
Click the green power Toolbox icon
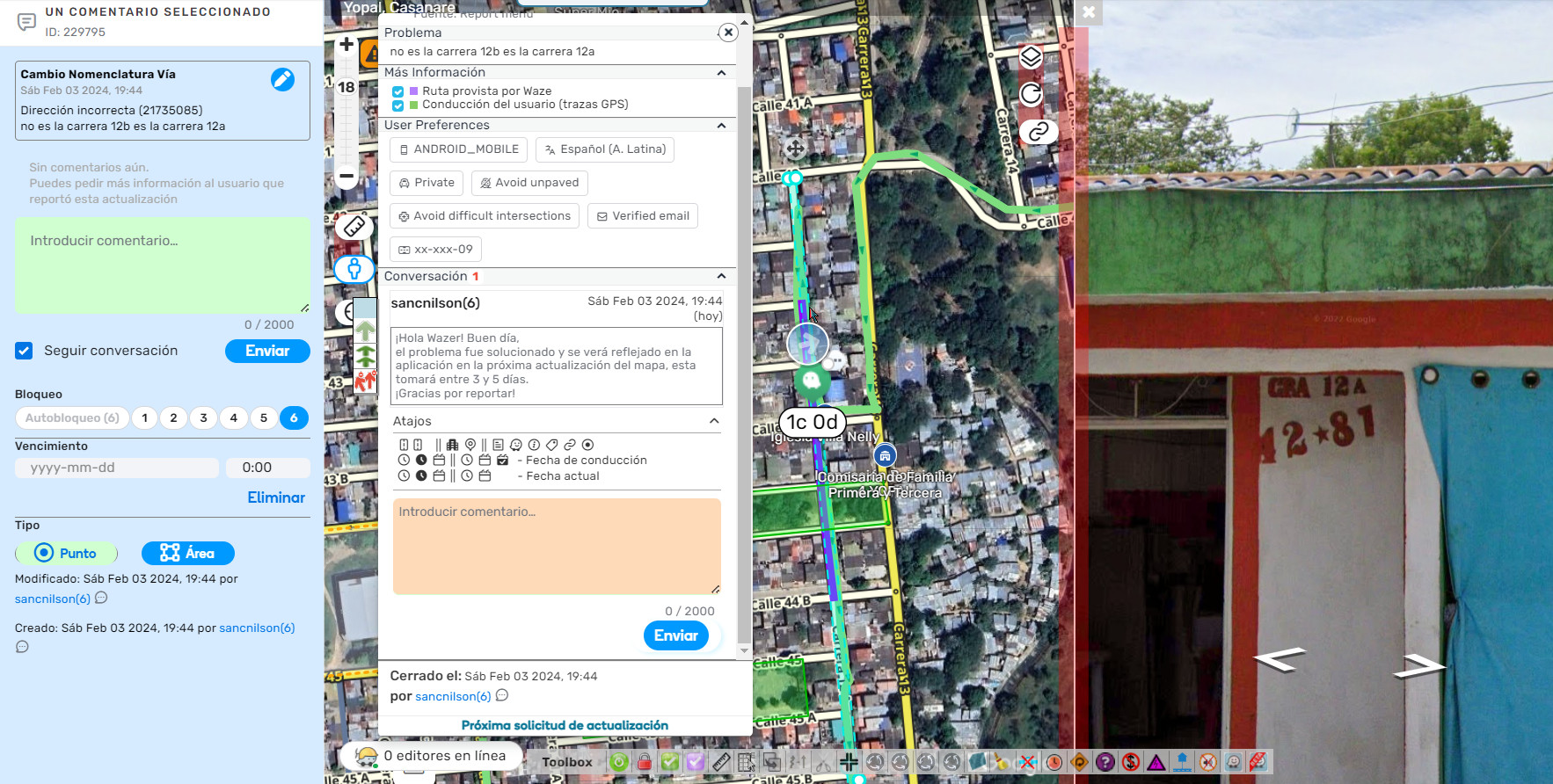pos(619,762)
